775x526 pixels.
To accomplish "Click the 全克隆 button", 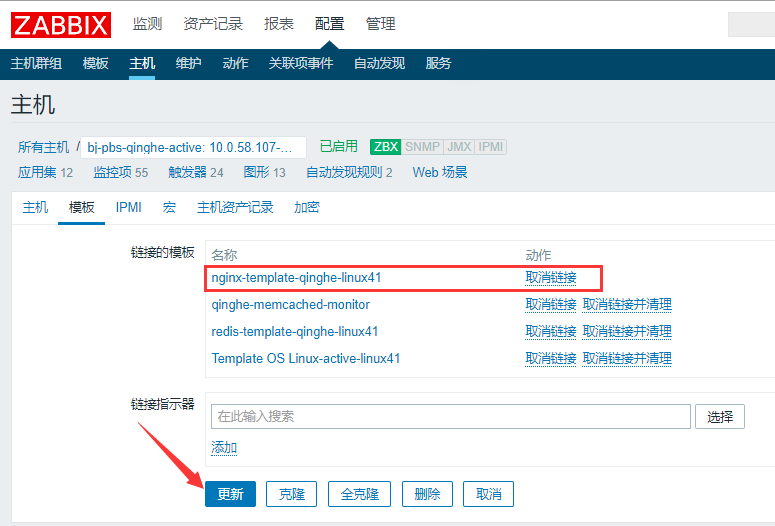I will [x=359, y=494].
